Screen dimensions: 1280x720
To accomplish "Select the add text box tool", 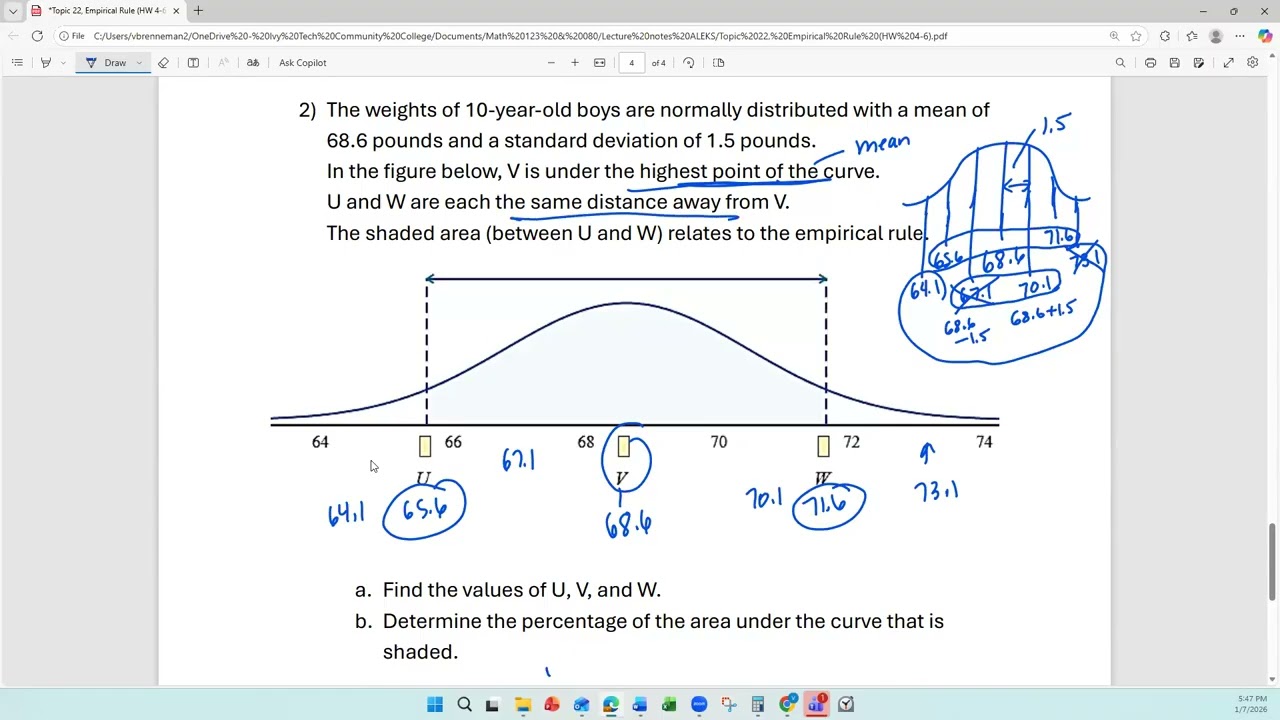I will [x=193, y=62].
